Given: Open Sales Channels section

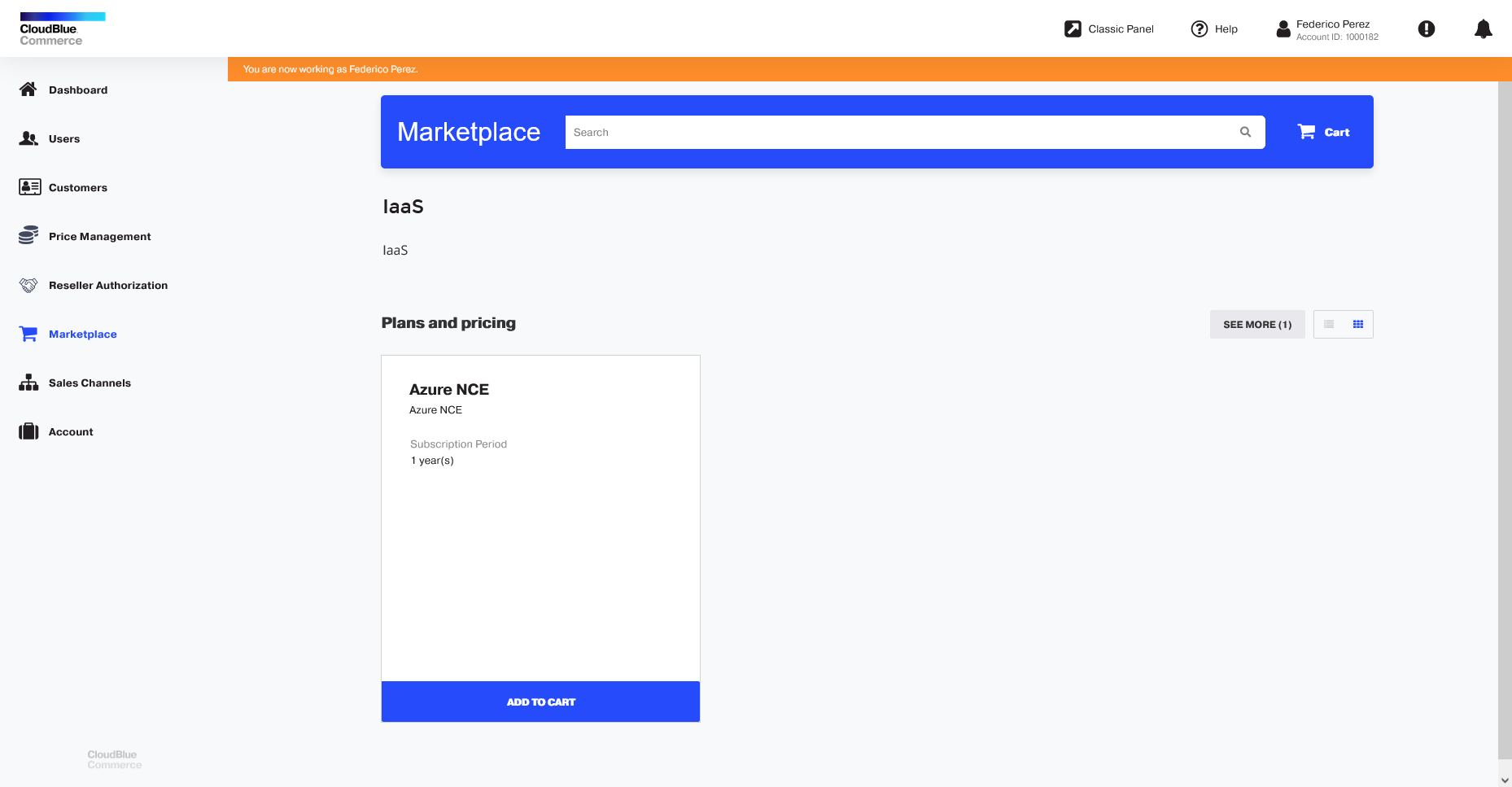Looking at the screenshot, I should click(90, 383).
